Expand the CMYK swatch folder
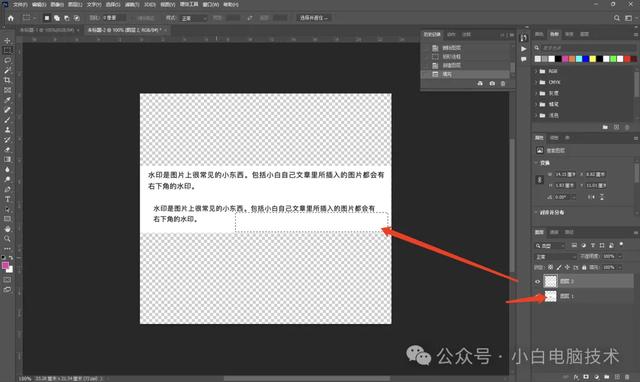The image size is (640, 382). pyautogui.click(x=536, y=82)
